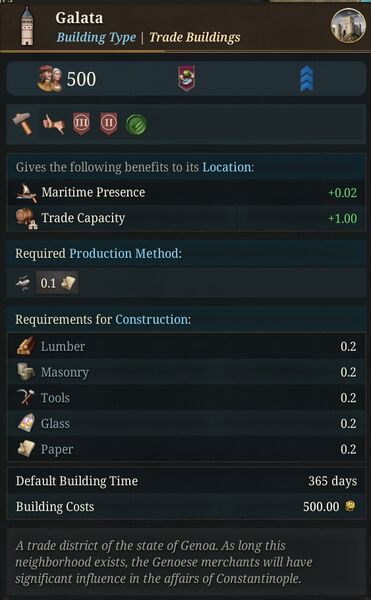Click the blue upward chevrons icon
The image size is (371, 600).
point(307,79)
